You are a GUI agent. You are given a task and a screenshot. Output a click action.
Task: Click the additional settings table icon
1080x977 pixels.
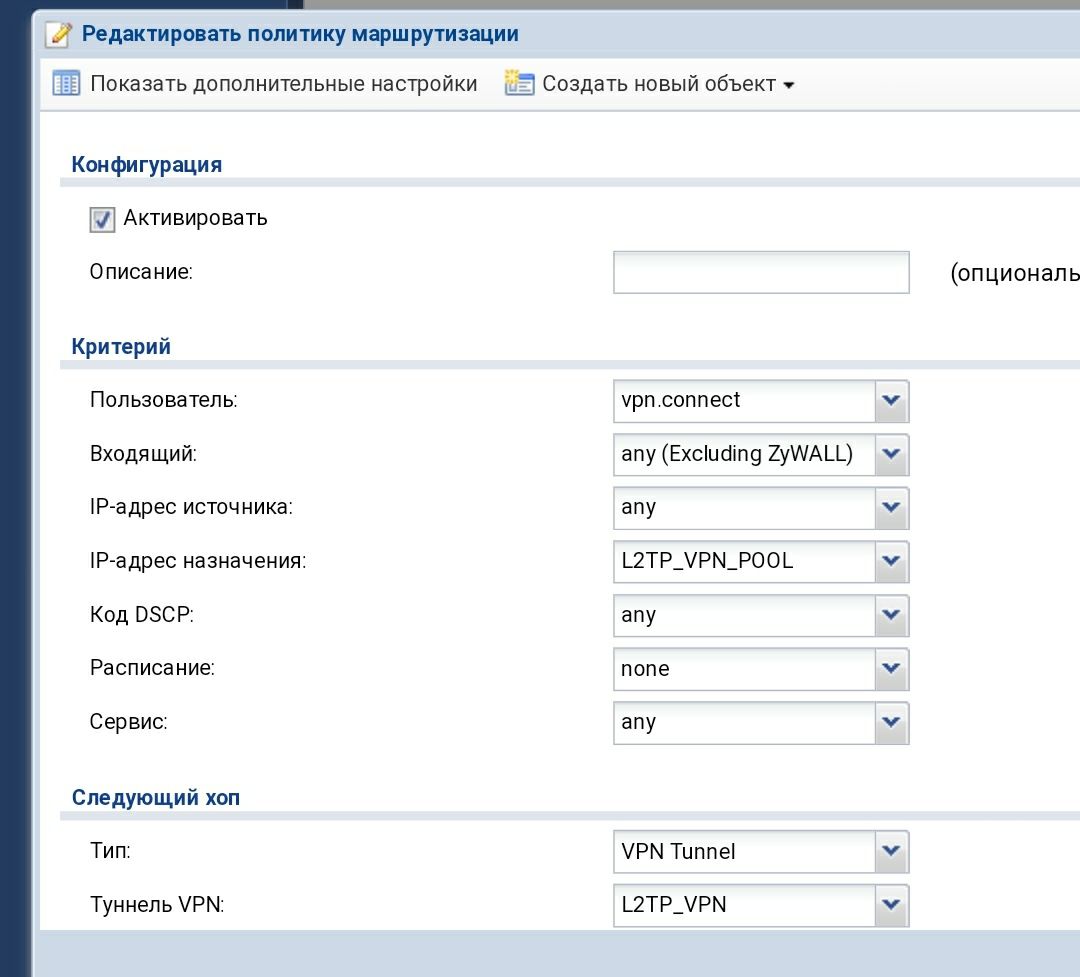click(66, 84)
